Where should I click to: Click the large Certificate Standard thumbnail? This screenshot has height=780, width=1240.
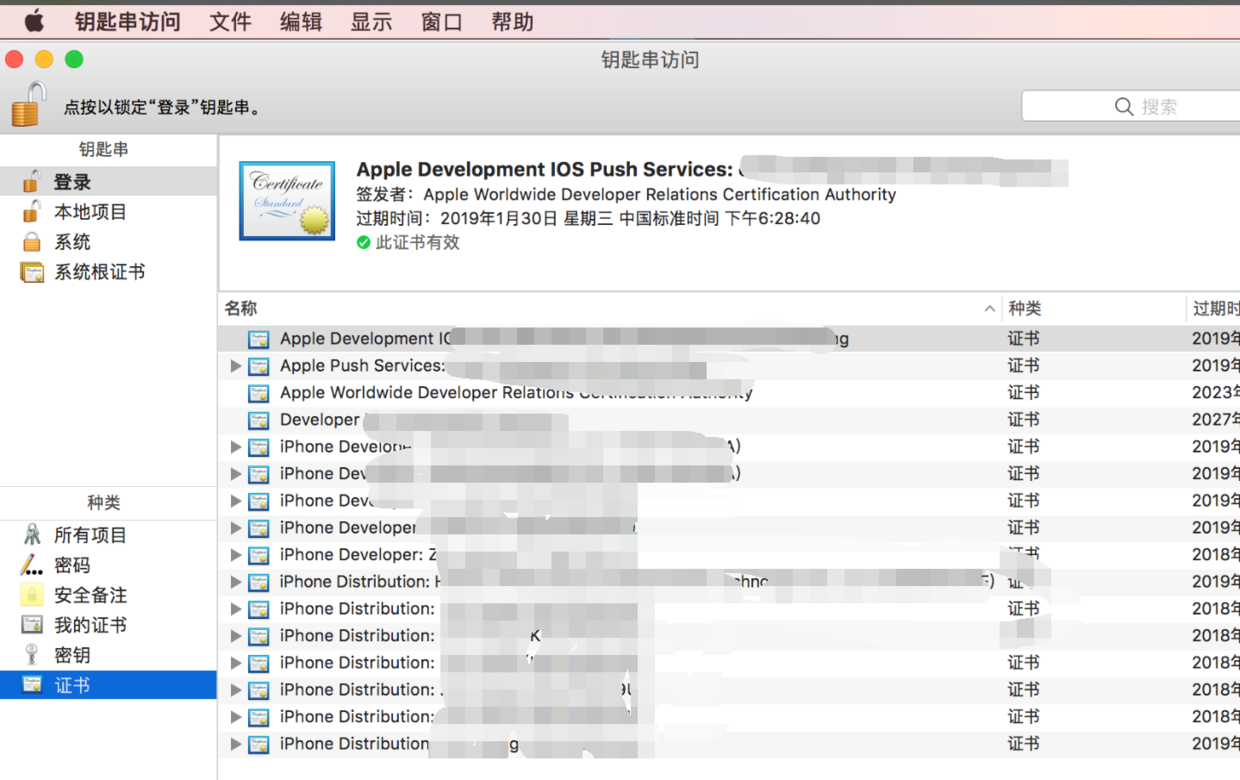pos(287,201)
